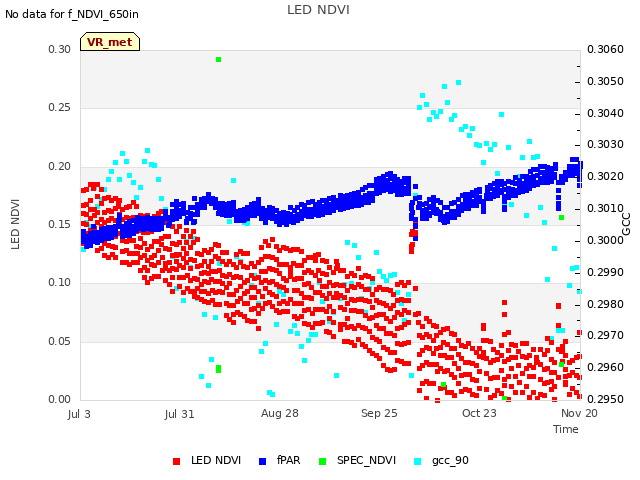Click the 'No data for f_NDVI_650in' message
The image size is (640, 480).
pyautogui.click(x=72, y=14)
